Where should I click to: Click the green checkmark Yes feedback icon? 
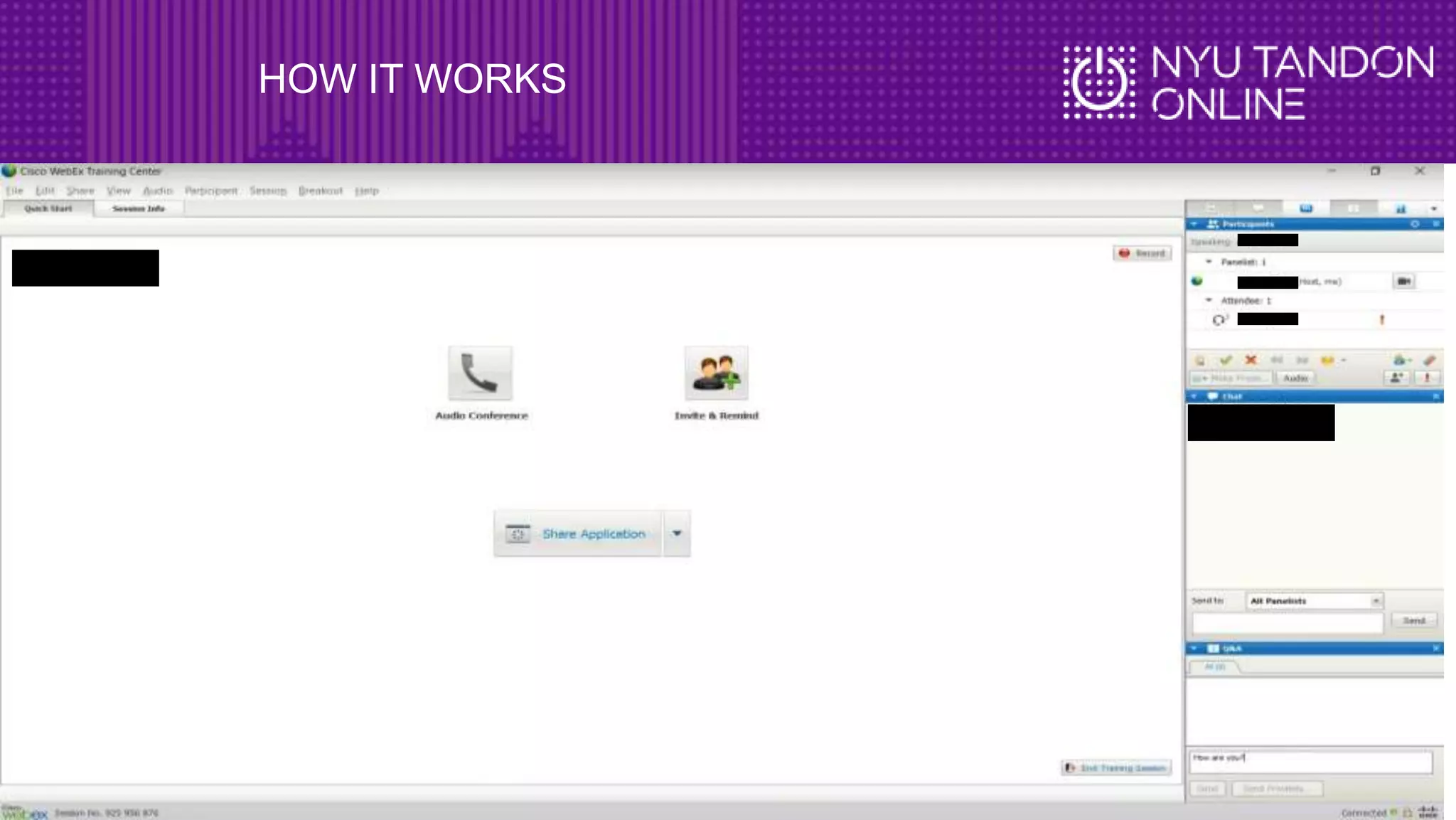click(1226, 360)
